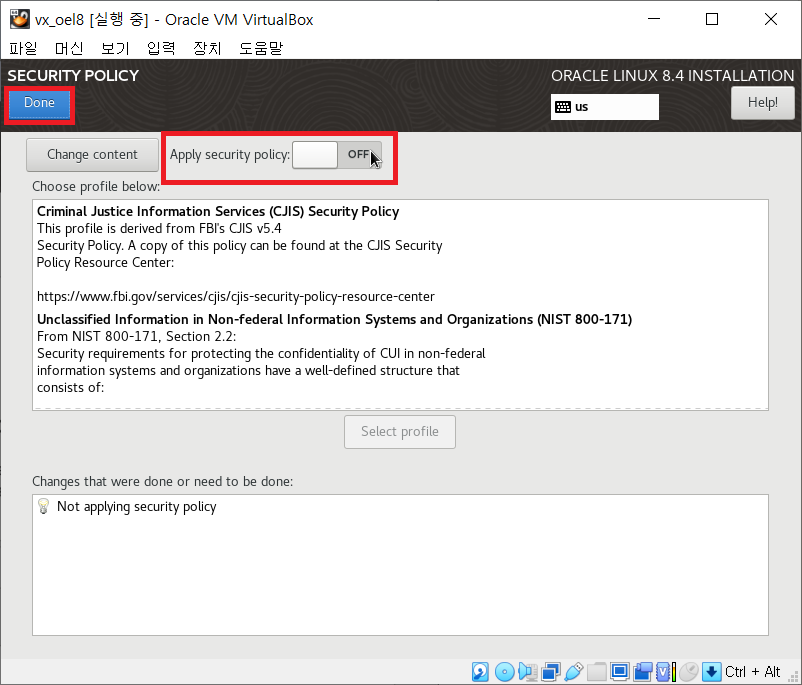Click ORACLE LINUX 8.4 INSTALLATION title
Screen dimensions: 802x685
point(673,76)
